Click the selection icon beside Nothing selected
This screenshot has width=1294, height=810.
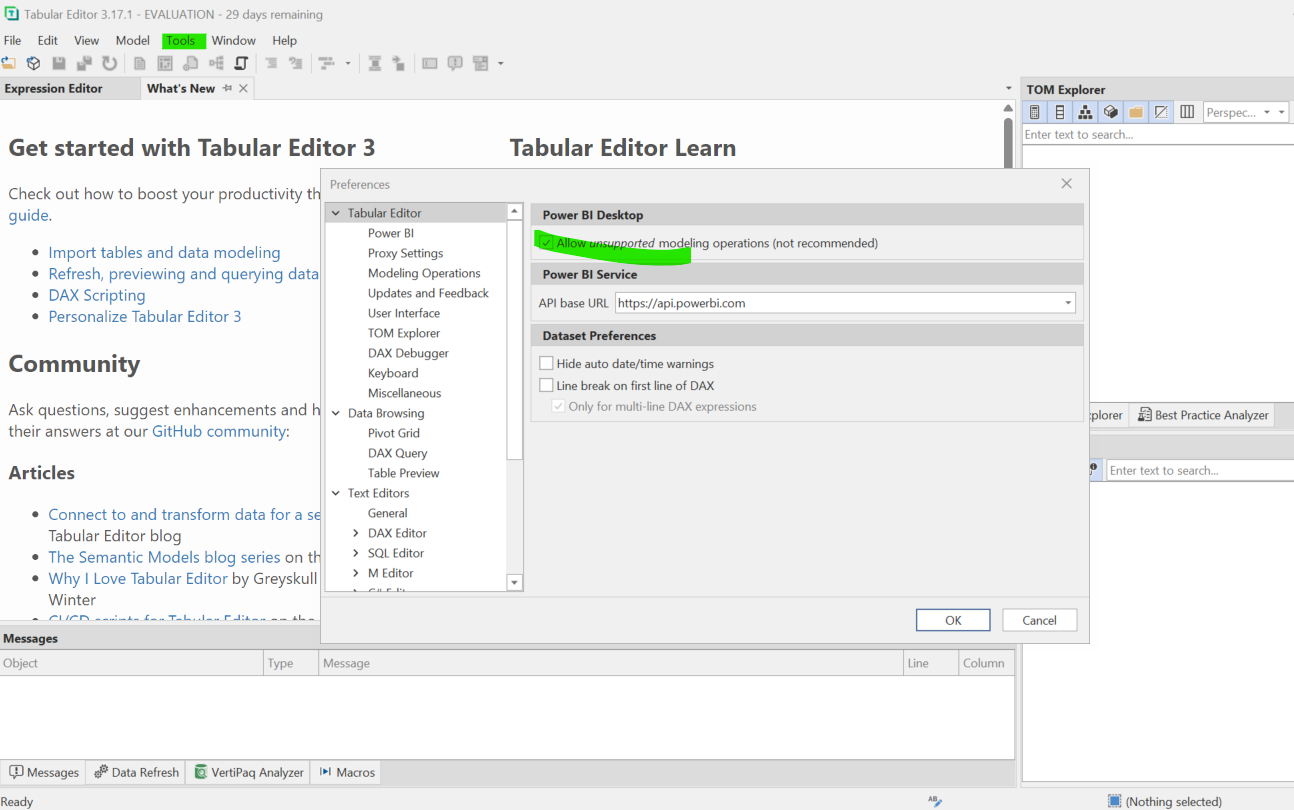pos(1114,801)
